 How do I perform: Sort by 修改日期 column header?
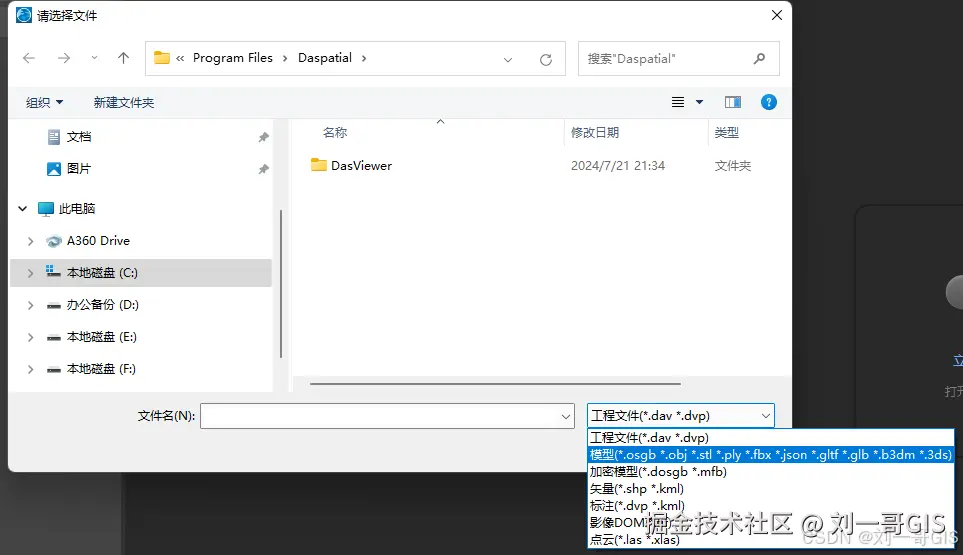595,133
